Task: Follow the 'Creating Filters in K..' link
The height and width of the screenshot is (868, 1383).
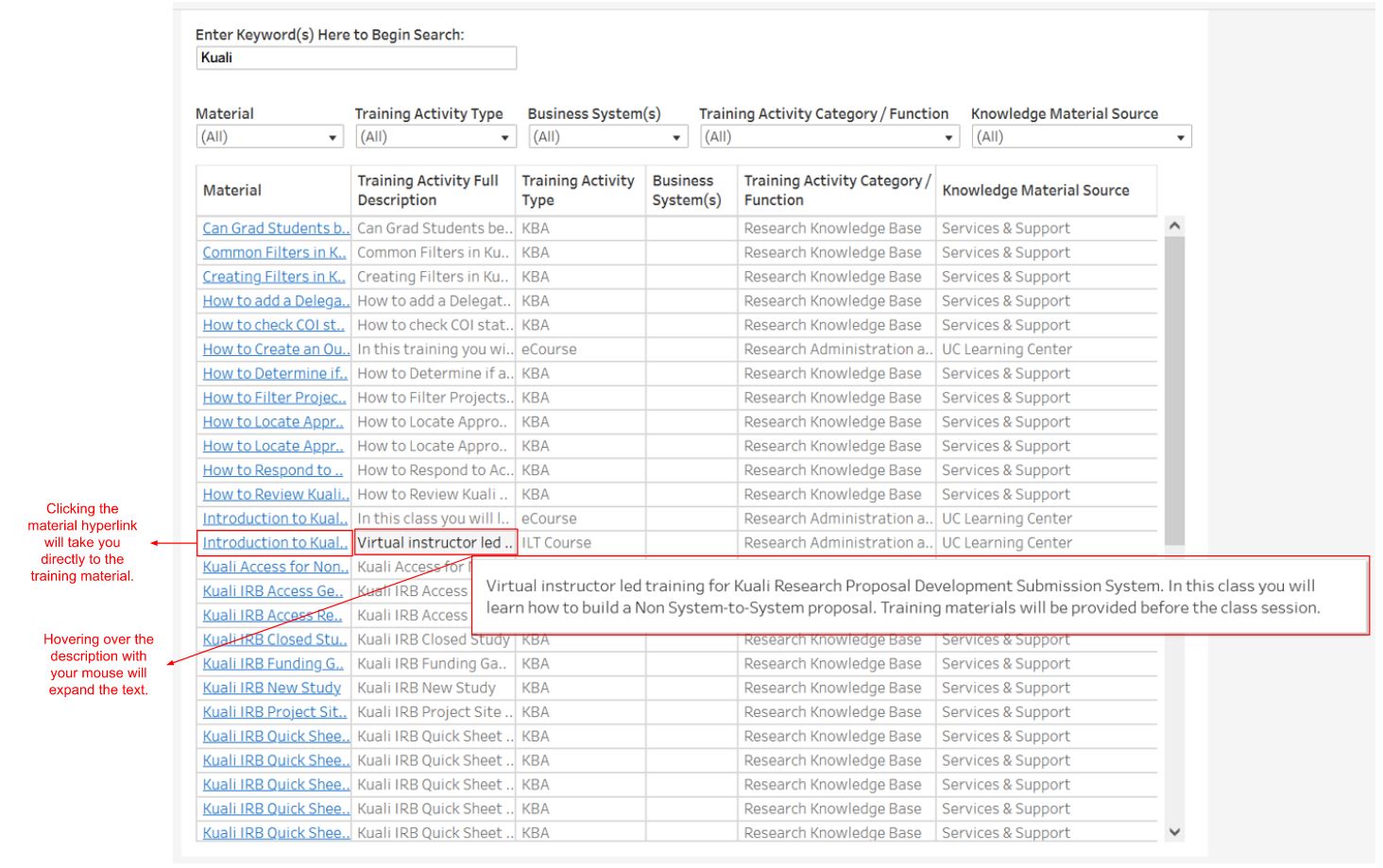Action: pyautogui.click(x=274, y=277)
